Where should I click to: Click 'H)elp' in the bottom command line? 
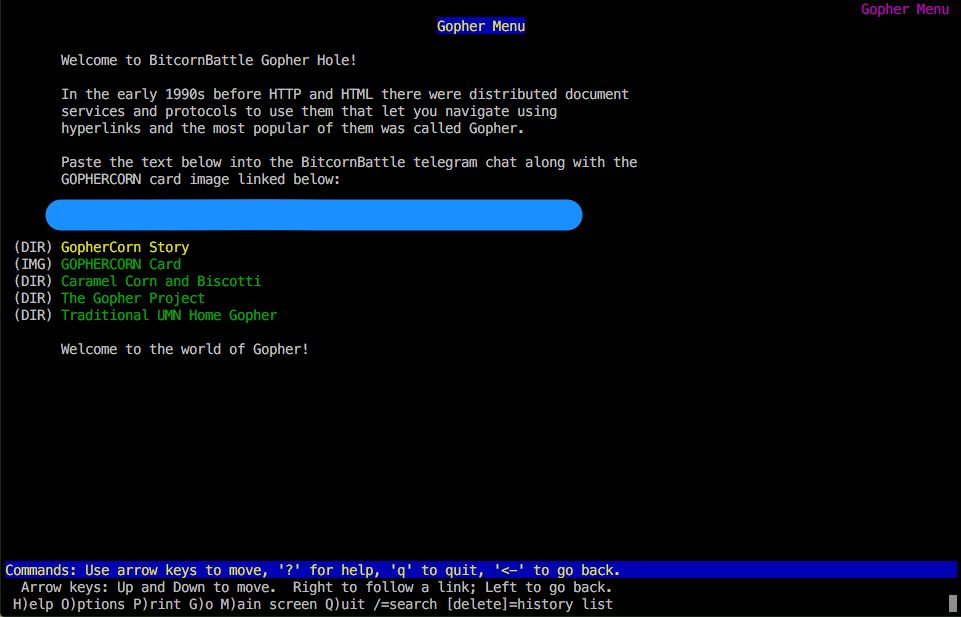point(32,604)
